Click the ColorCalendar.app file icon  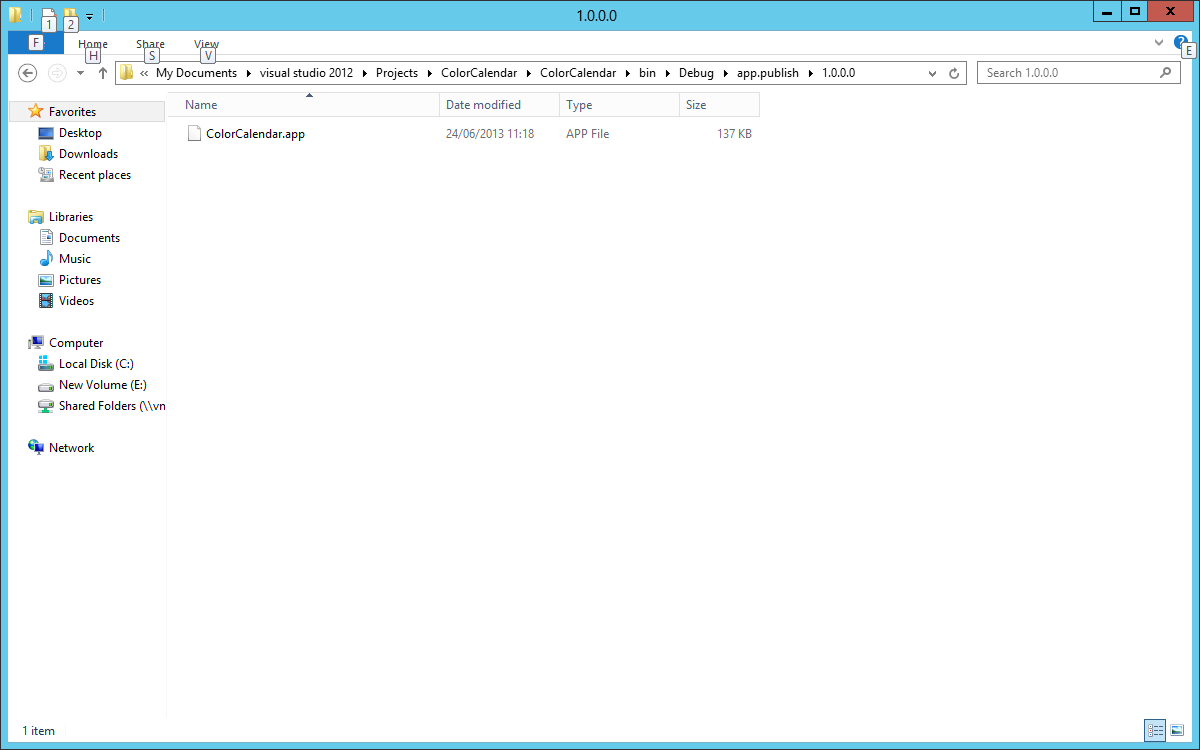pos(195,133)
